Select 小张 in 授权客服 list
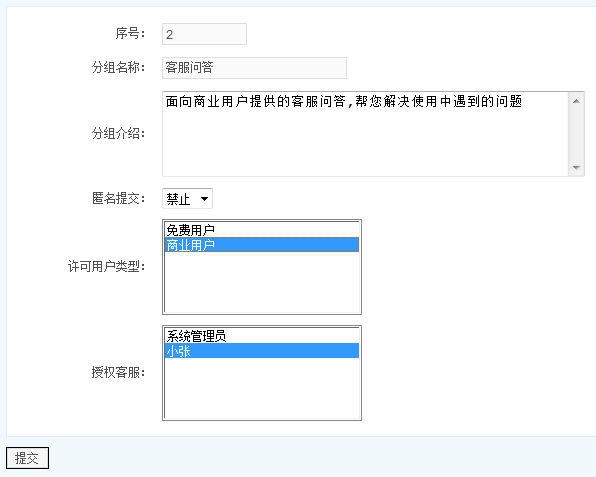Screen dimensions: 596x477 point(262,351)
